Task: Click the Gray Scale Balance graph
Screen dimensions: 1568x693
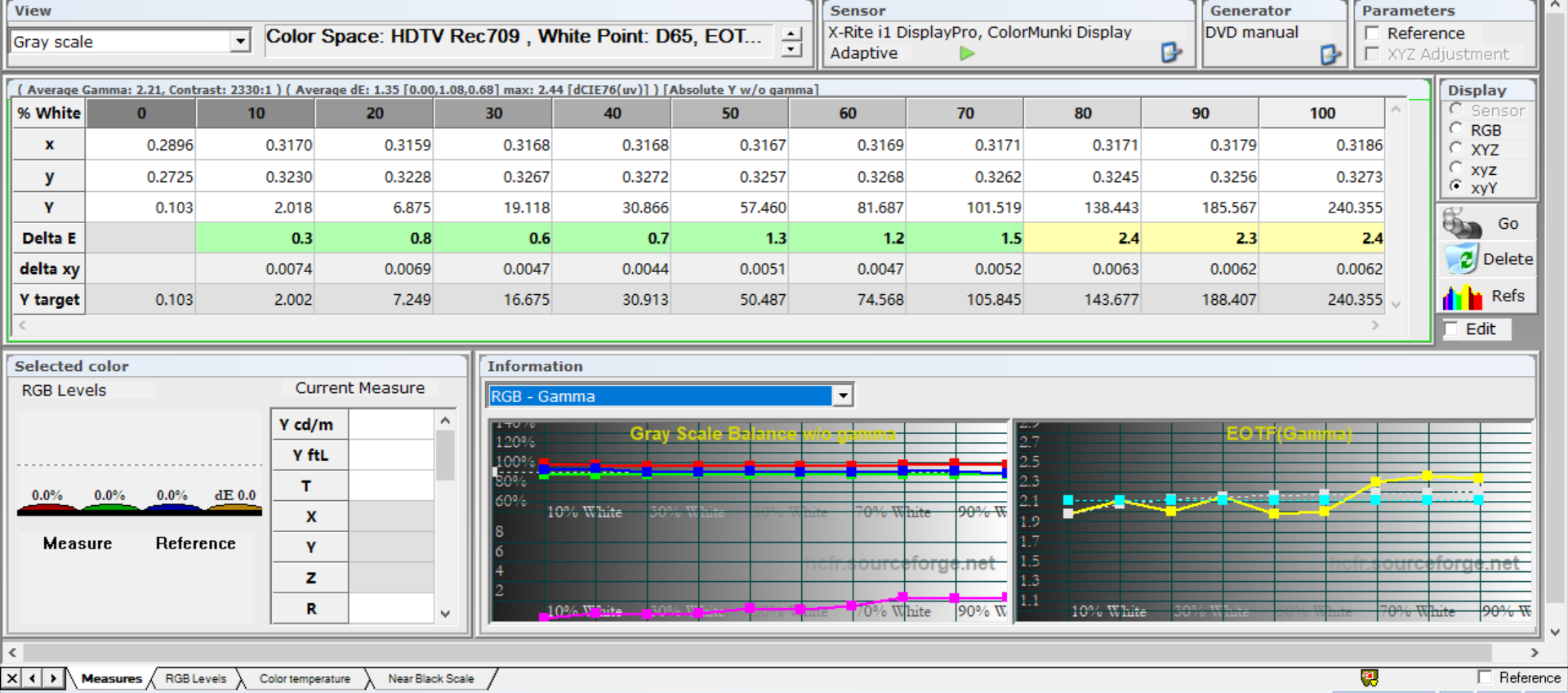Action: click(x=749, y=521)
